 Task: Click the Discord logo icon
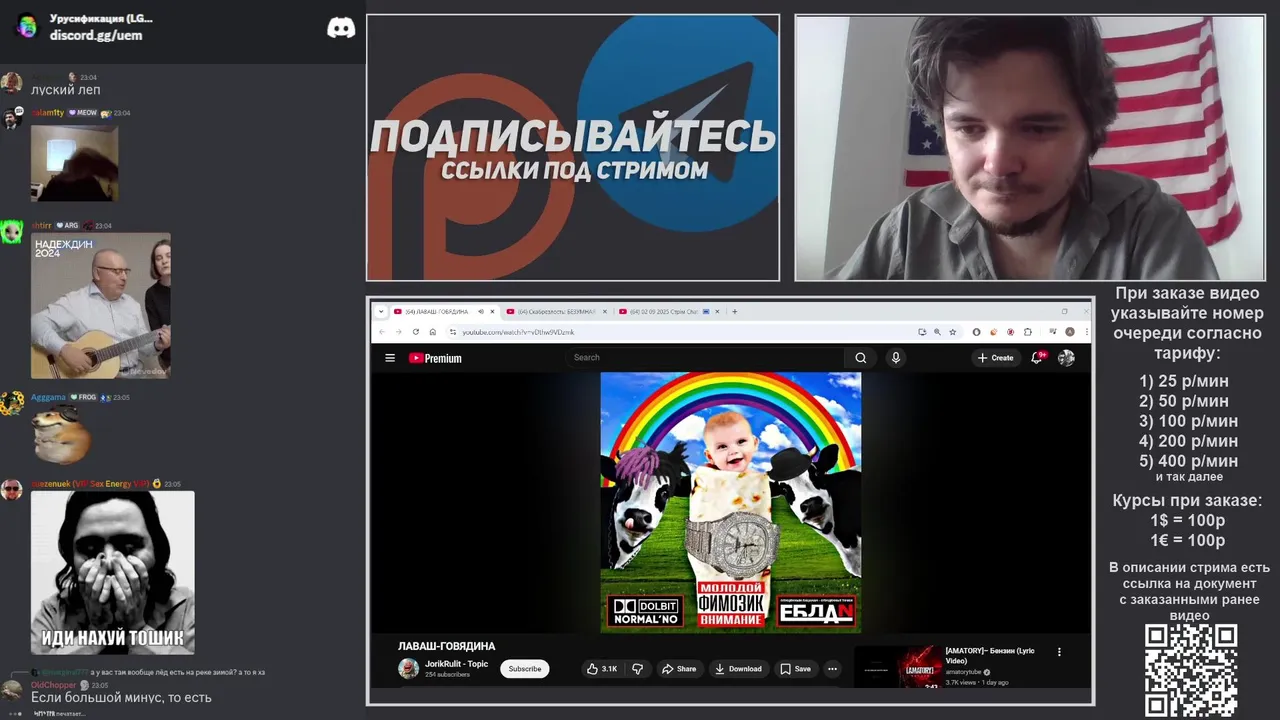pyautogui.click(x=341, y=28)
